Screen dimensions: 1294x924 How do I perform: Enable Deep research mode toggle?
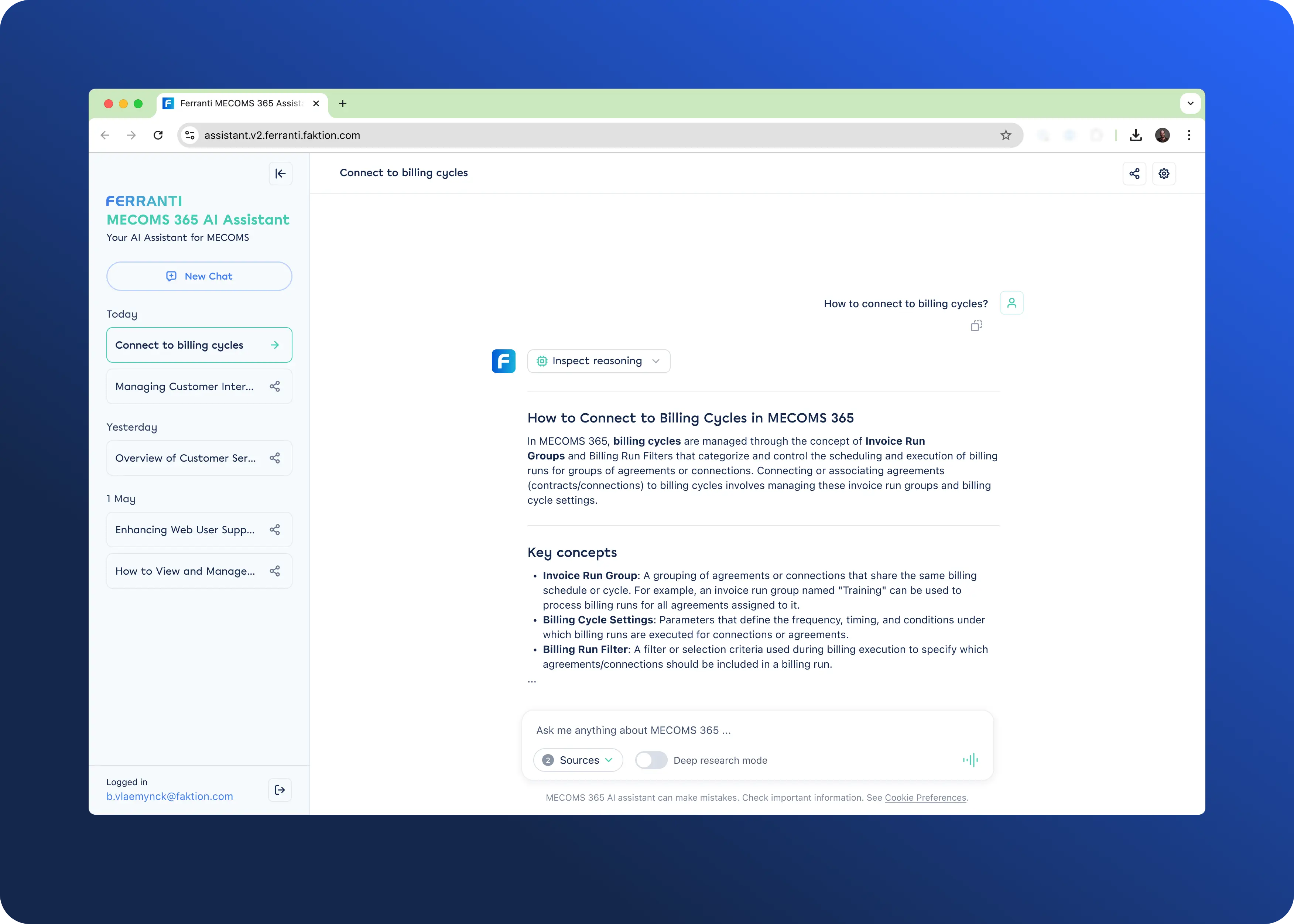click(x=651, y=760)
